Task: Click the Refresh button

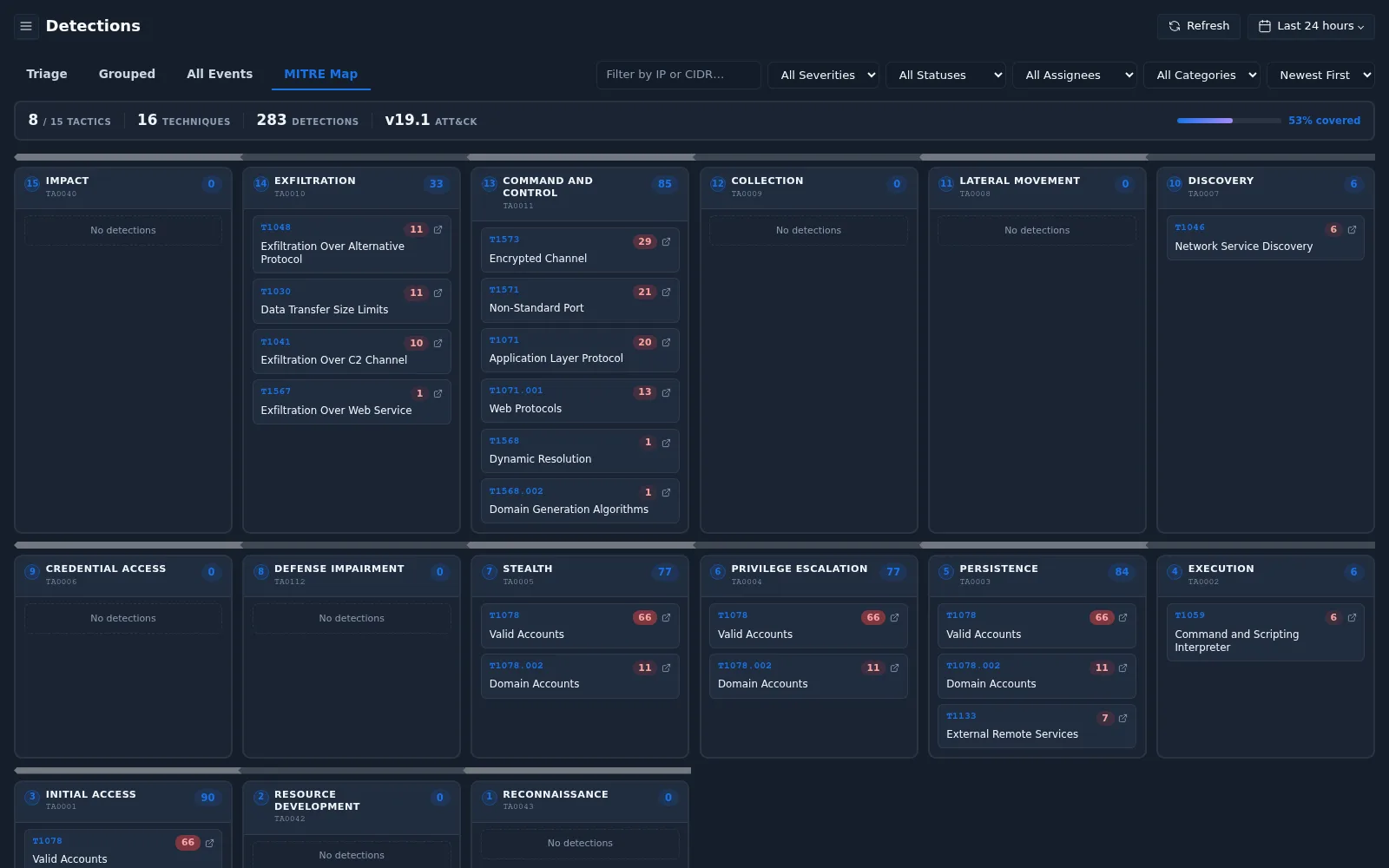Action: pyautogui.click(x=1199, y=26)
